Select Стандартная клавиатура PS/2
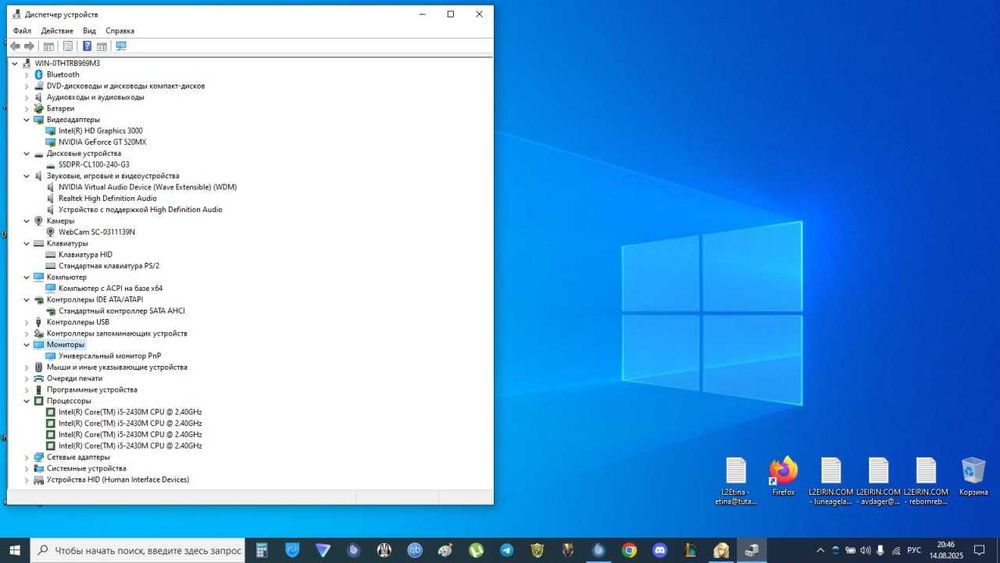The height and width of the screenshot is (563, 1000). click(x=108, y=266)
